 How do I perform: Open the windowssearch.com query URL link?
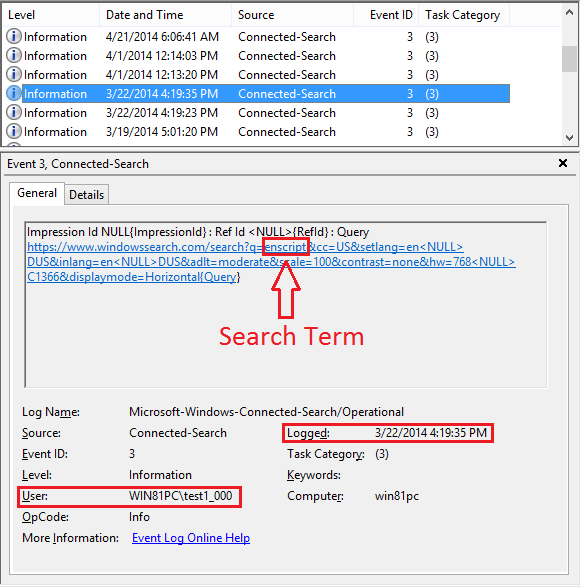(x=271, y=262)
